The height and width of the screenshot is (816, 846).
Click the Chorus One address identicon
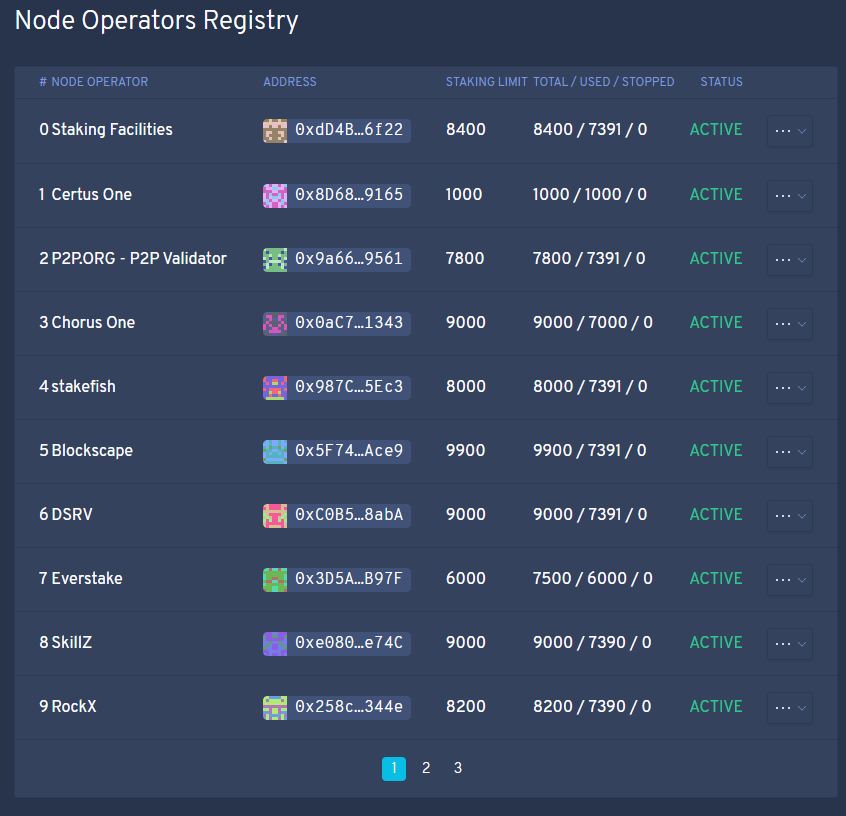click(x=275, y=324)
